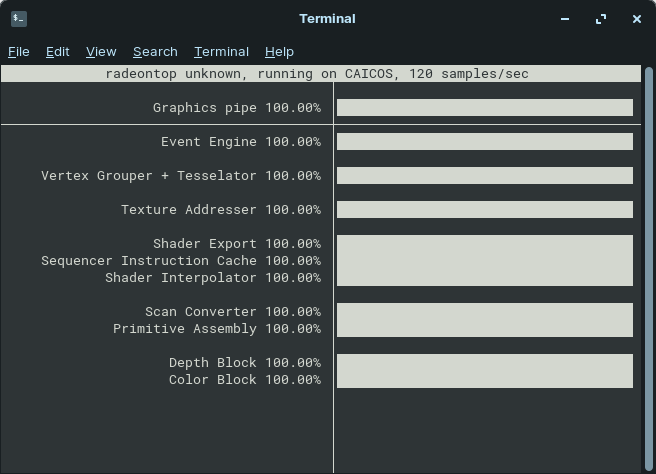Click the Vertex Grouper + Tesselator bar
Viewport: 656px width, 474px height.
click(484, 176)
